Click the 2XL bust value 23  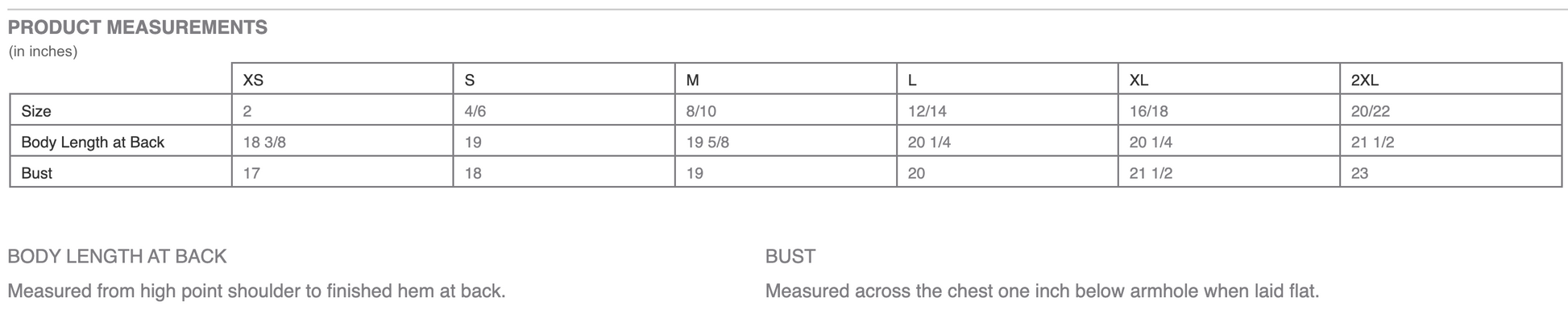1359,173
